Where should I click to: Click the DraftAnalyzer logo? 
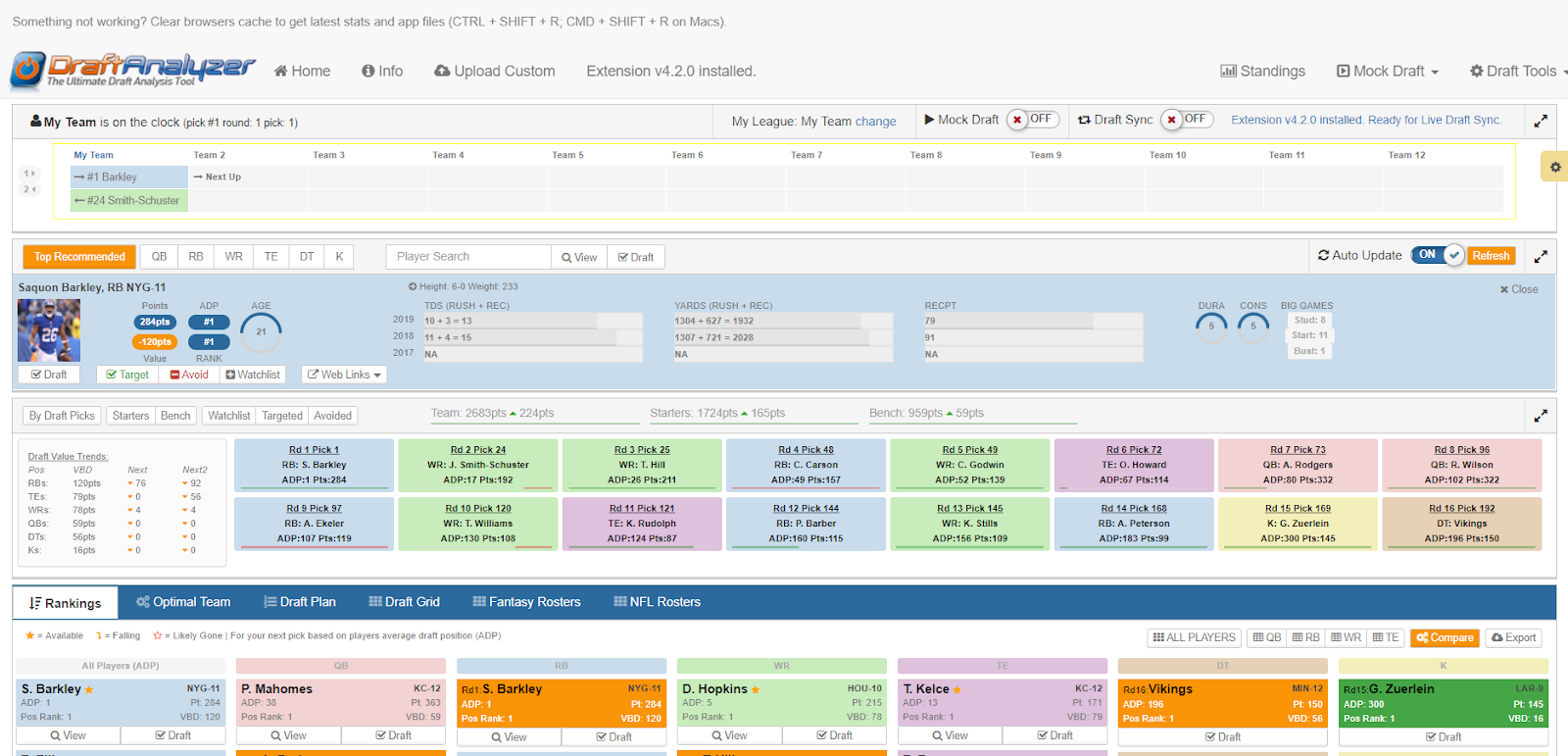(x=132, y=71)
